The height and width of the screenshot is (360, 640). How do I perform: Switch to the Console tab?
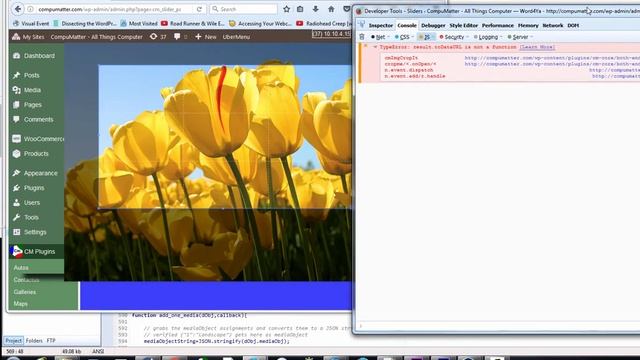click(x=407, y=25)
